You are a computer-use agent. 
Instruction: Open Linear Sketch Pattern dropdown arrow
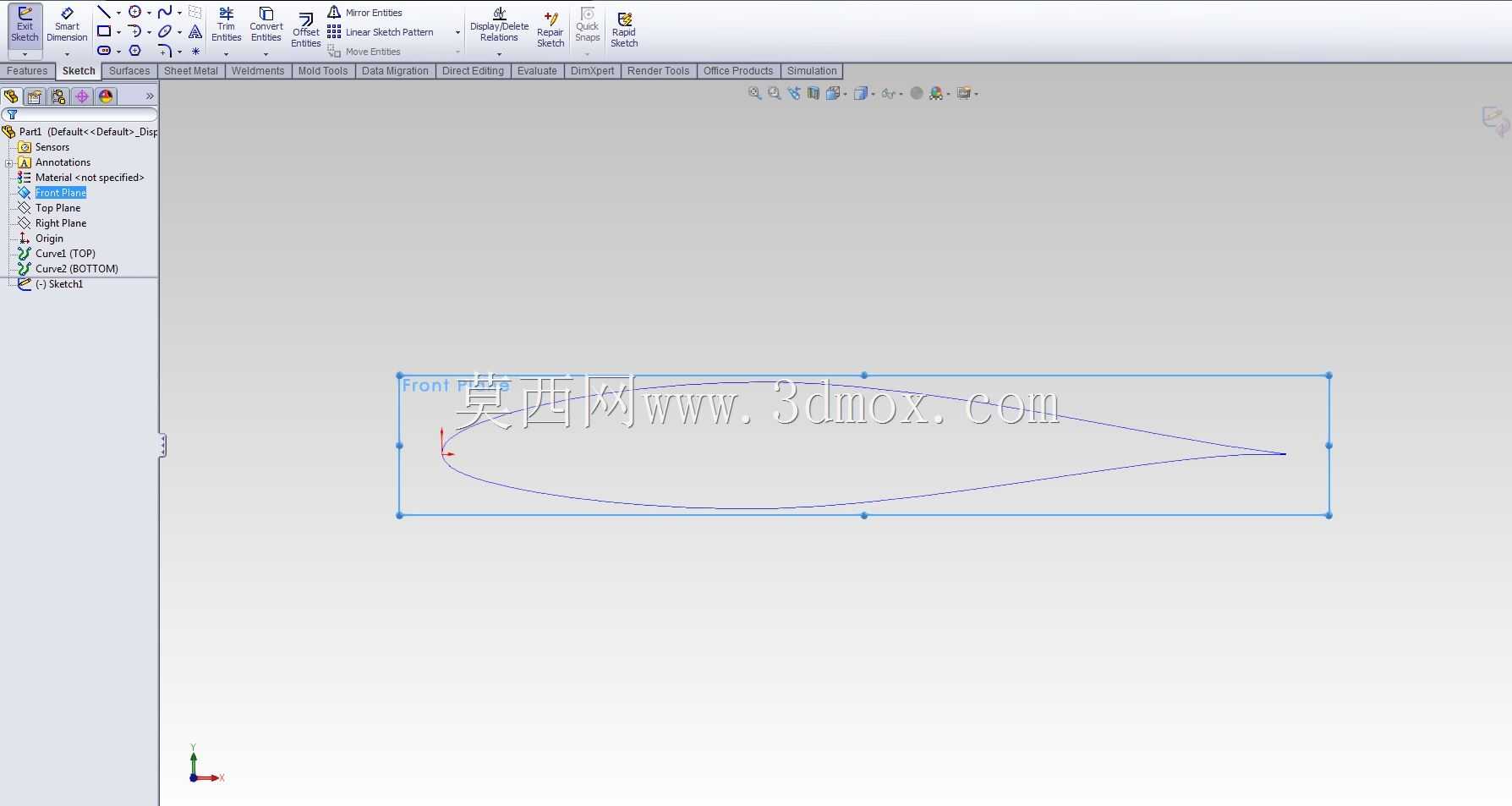[457, 32]
